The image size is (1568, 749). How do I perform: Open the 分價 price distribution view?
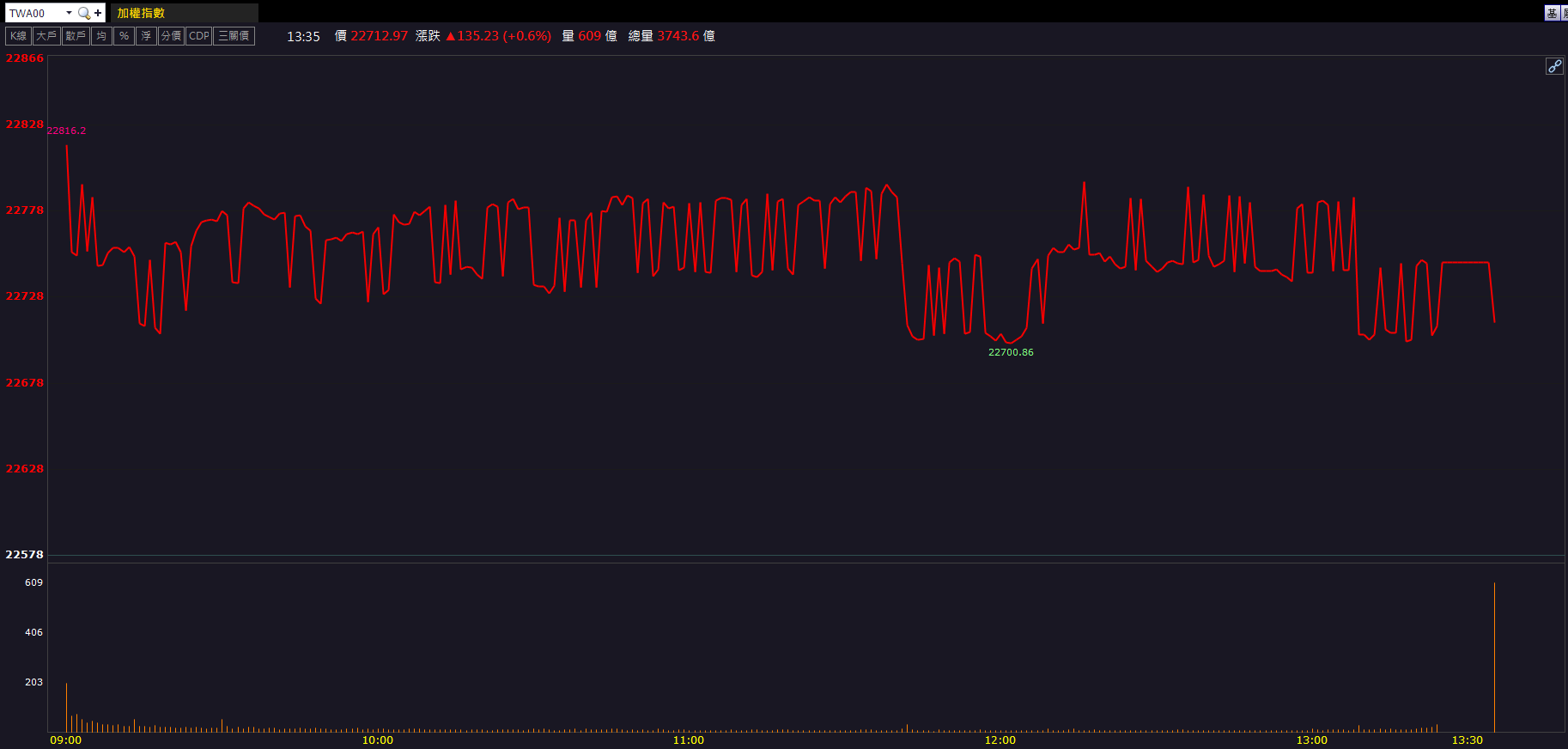pyautogui.click(x=171, y=36)
